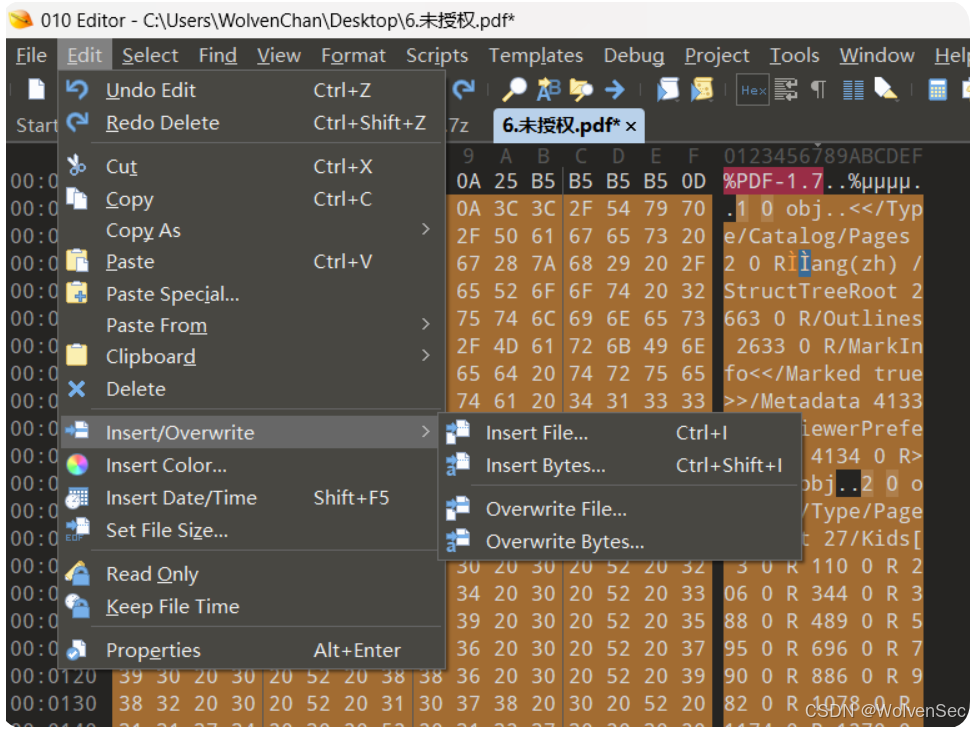Click Set File Size icon
This screenshot has height=729, width=970.
tap(77, 530)
